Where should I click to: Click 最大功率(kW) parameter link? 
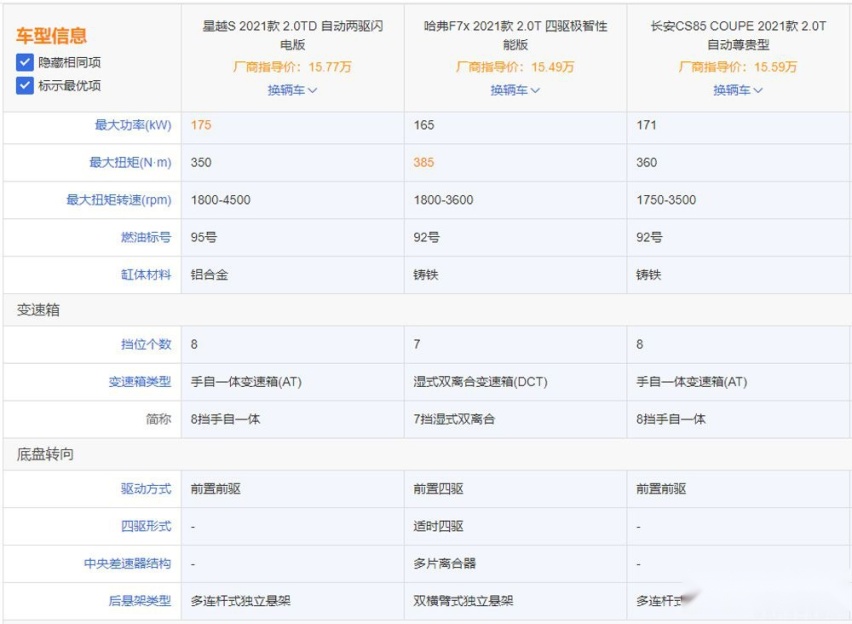click(x=133, y=125)
